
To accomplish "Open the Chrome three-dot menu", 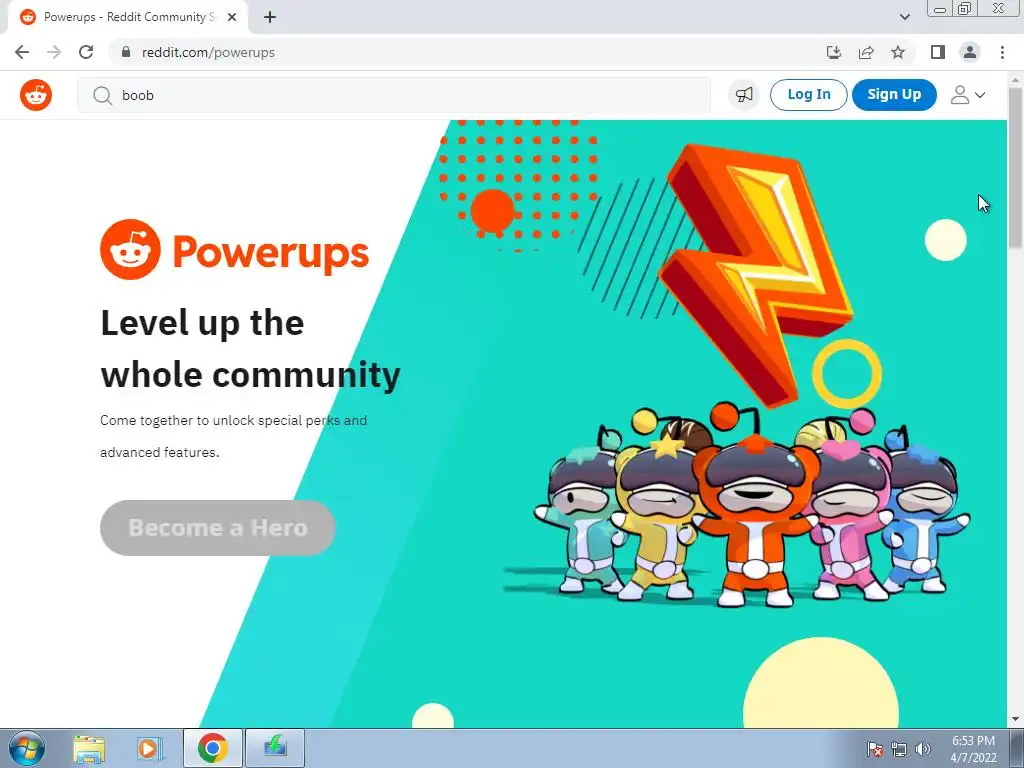I will point(1002,52).
